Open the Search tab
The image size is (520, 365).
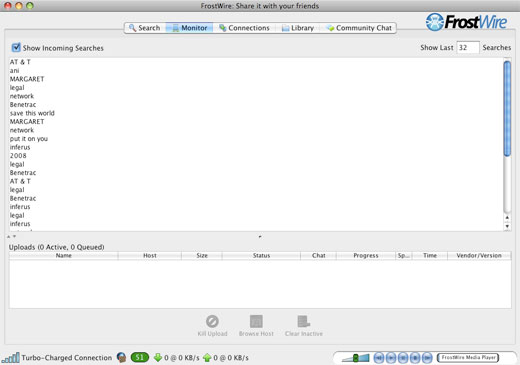[145, 28]
